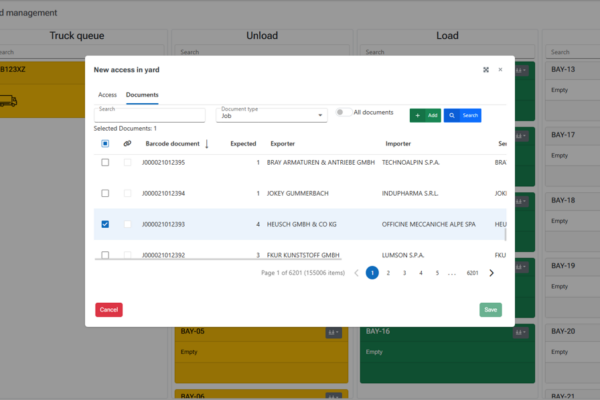Close the New access in yard dialog
Viewport: 600px width, 400px height.
[x=501, y=70]
